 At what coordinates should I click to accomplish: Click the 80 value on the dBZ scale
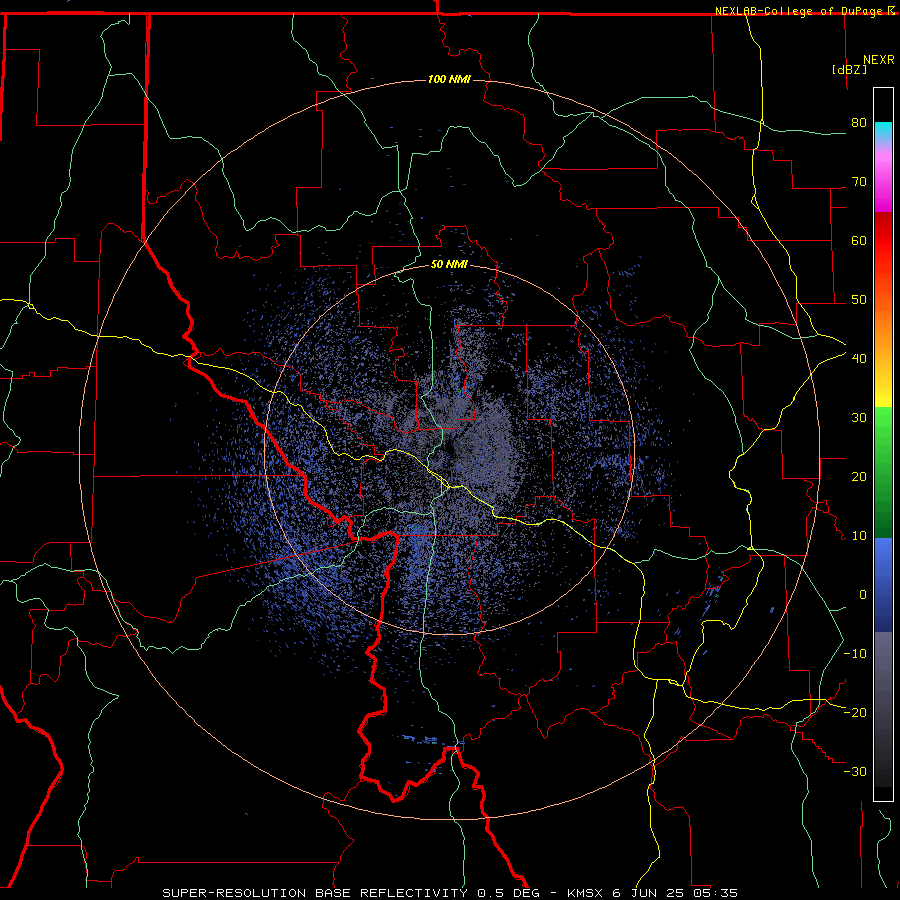point(859,123)
